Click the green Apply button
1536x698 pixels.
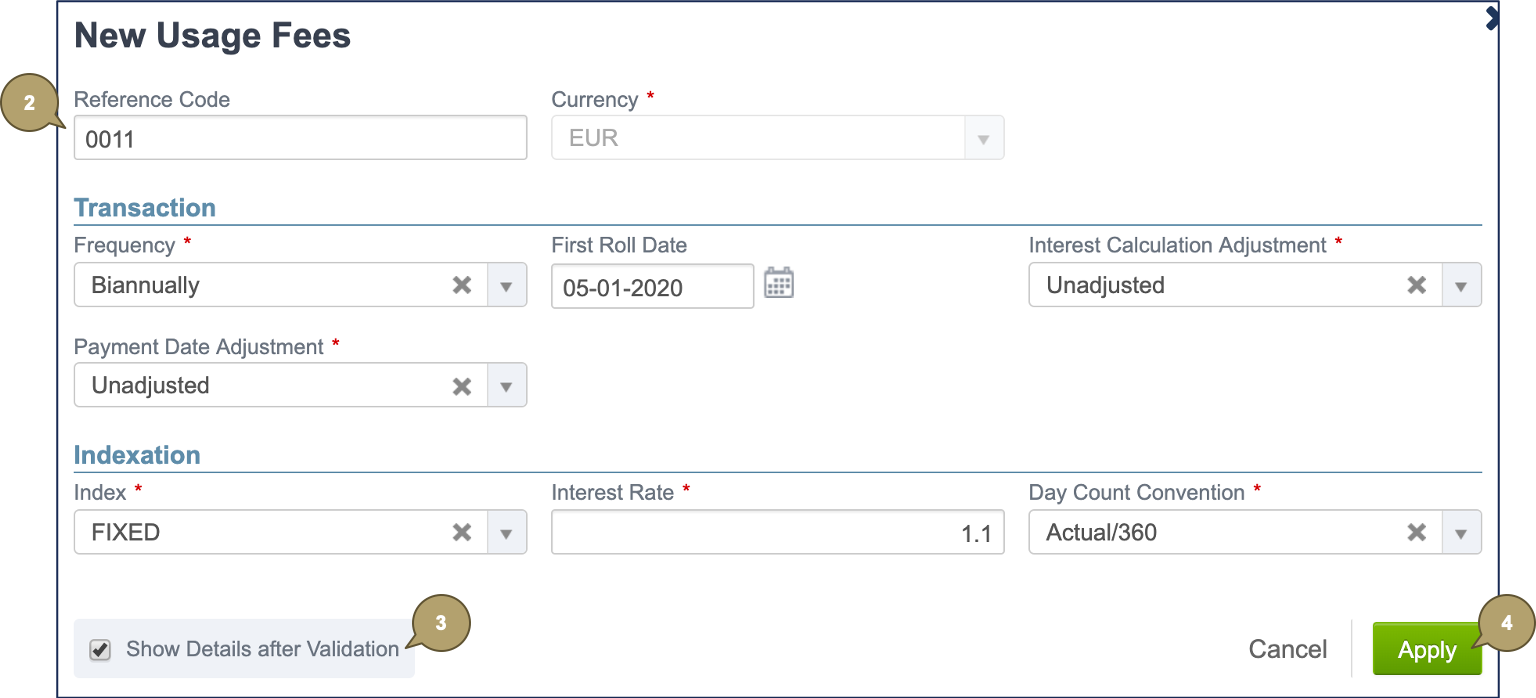point(1426,650)
